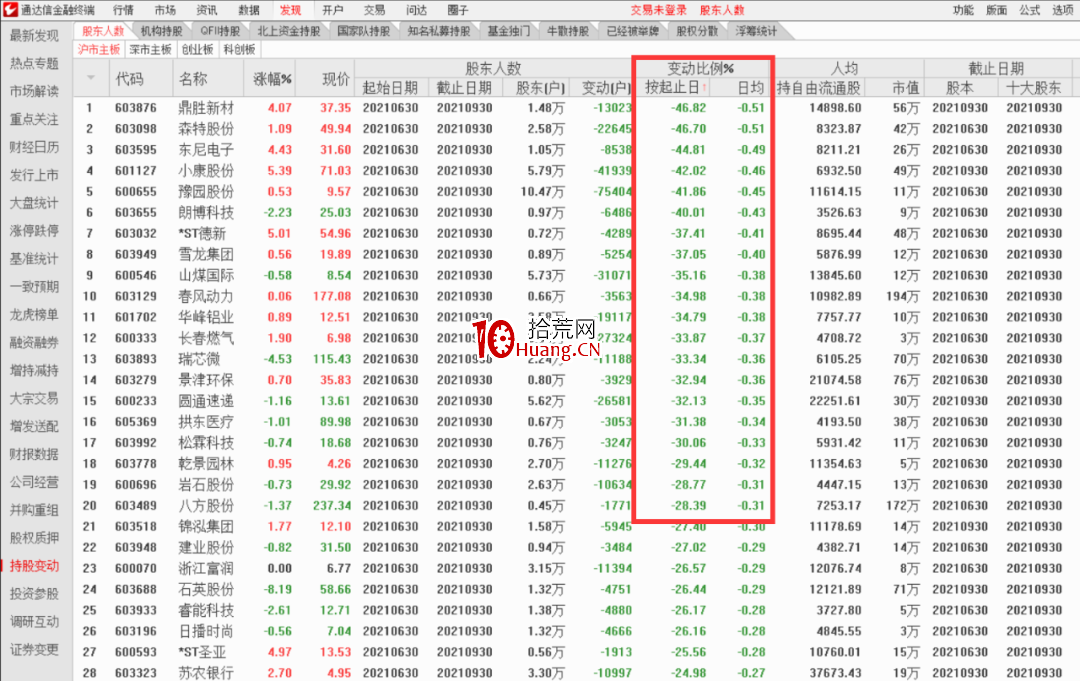This screenshot has width=1080, height=681.
Task: Open the table header dropdown arrow
Action: 90,77
